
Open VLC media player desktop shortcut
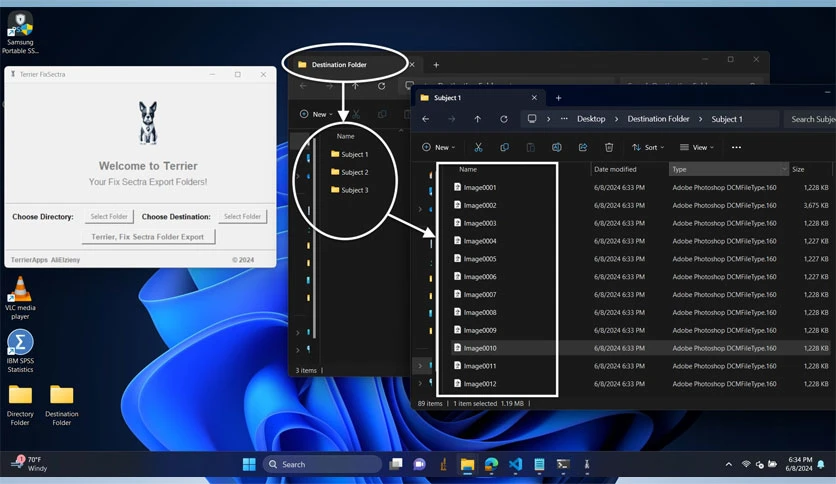(x=20, y=299)
